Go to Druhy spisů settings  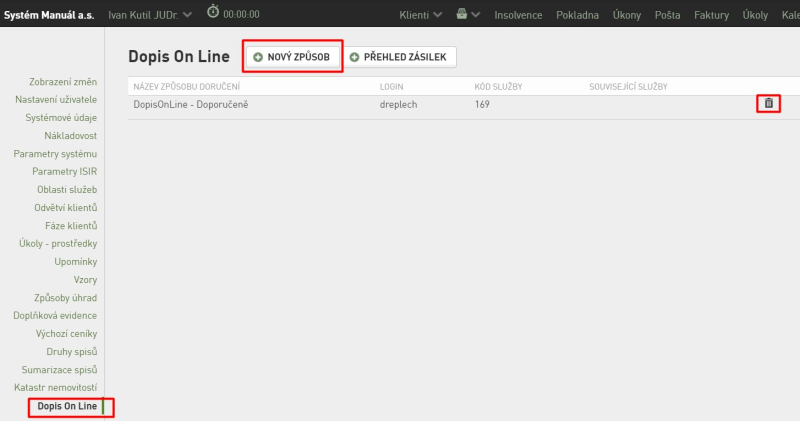point(71,352)
